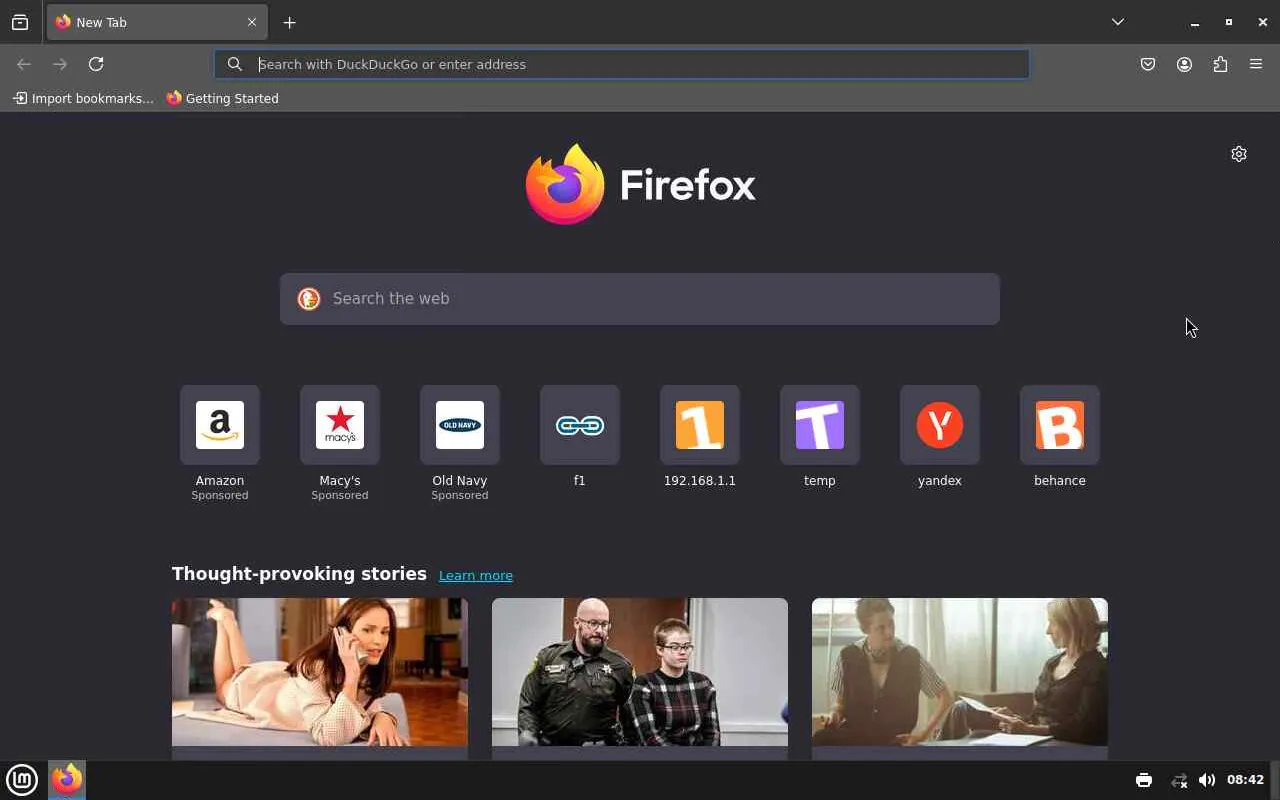
Task: Open Firefox View from the tab bar
Action: click(x=20, y=22)
